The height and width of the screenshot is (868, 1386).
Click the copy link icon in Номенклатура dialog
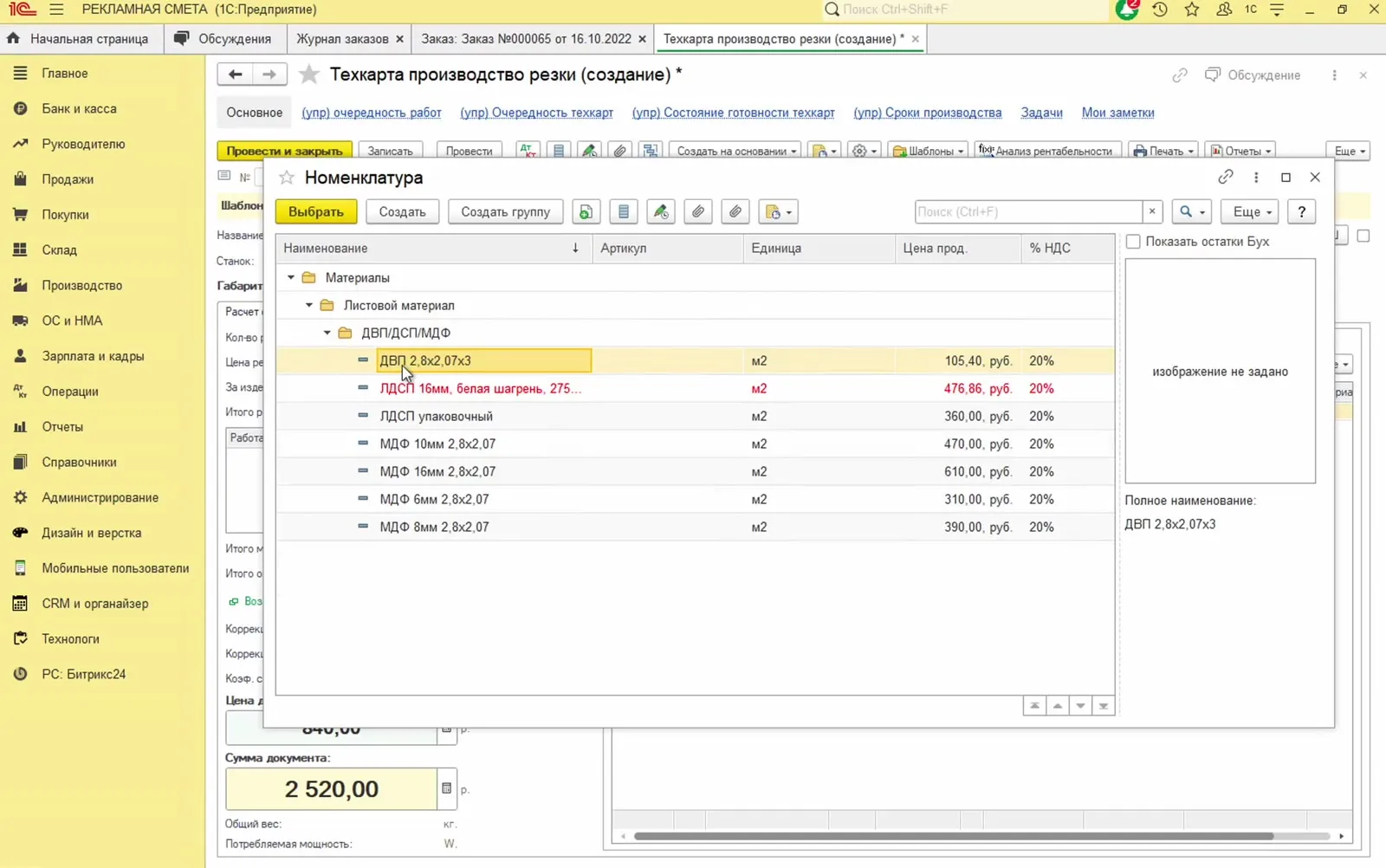click(1225, 177)
